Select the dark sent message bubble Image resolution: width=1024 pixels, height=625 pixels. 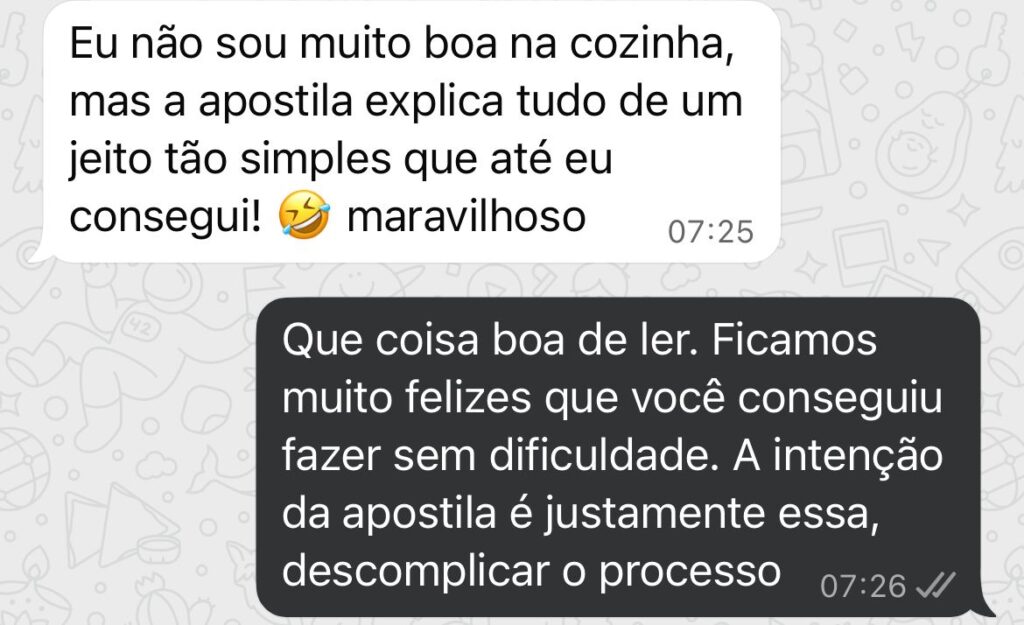coord(620,457)
